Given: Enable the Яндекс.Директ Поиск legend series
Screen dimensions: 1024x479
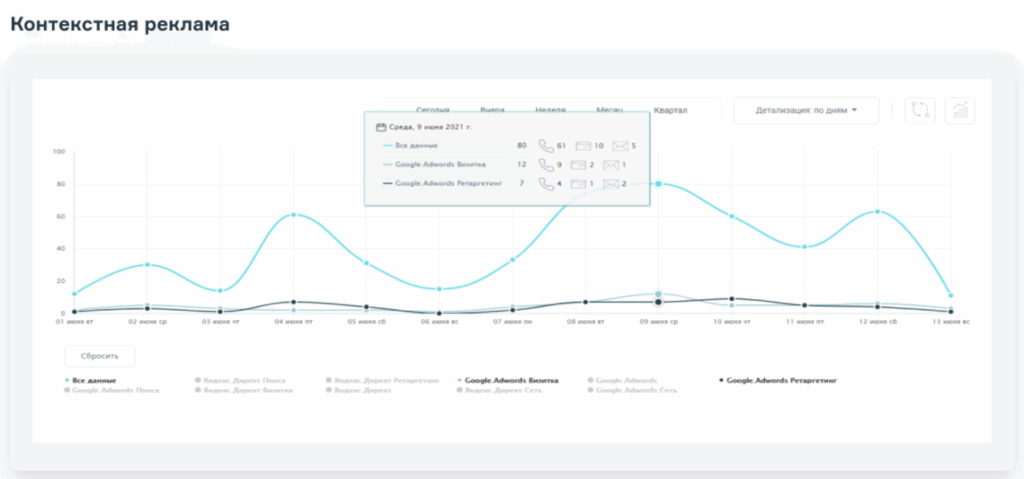Looking at the screenshot, I should pyautogui.click(x=232, y=380).
